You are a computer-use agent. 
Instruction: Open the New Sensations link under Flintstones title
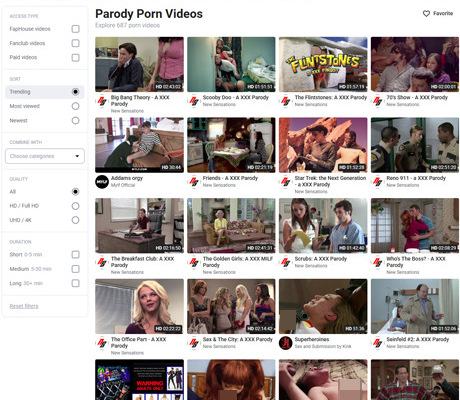pos(311,104)
